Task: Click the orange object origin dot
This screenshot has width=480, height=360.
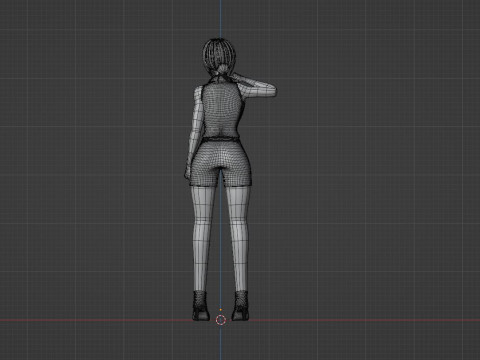Action: [220, 310]
